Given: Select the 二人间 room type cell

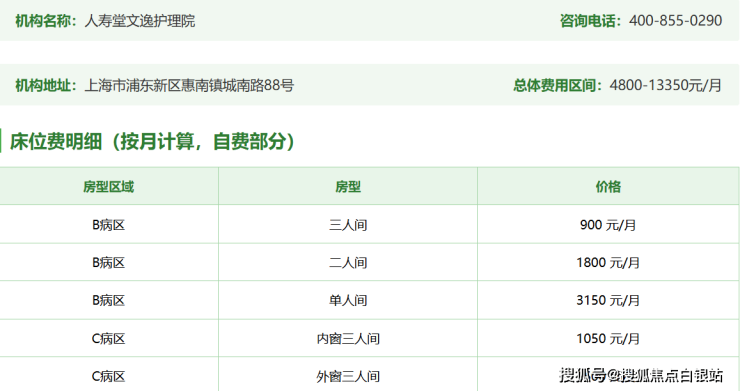Looking at the screenshot, I should pos(348,263).
